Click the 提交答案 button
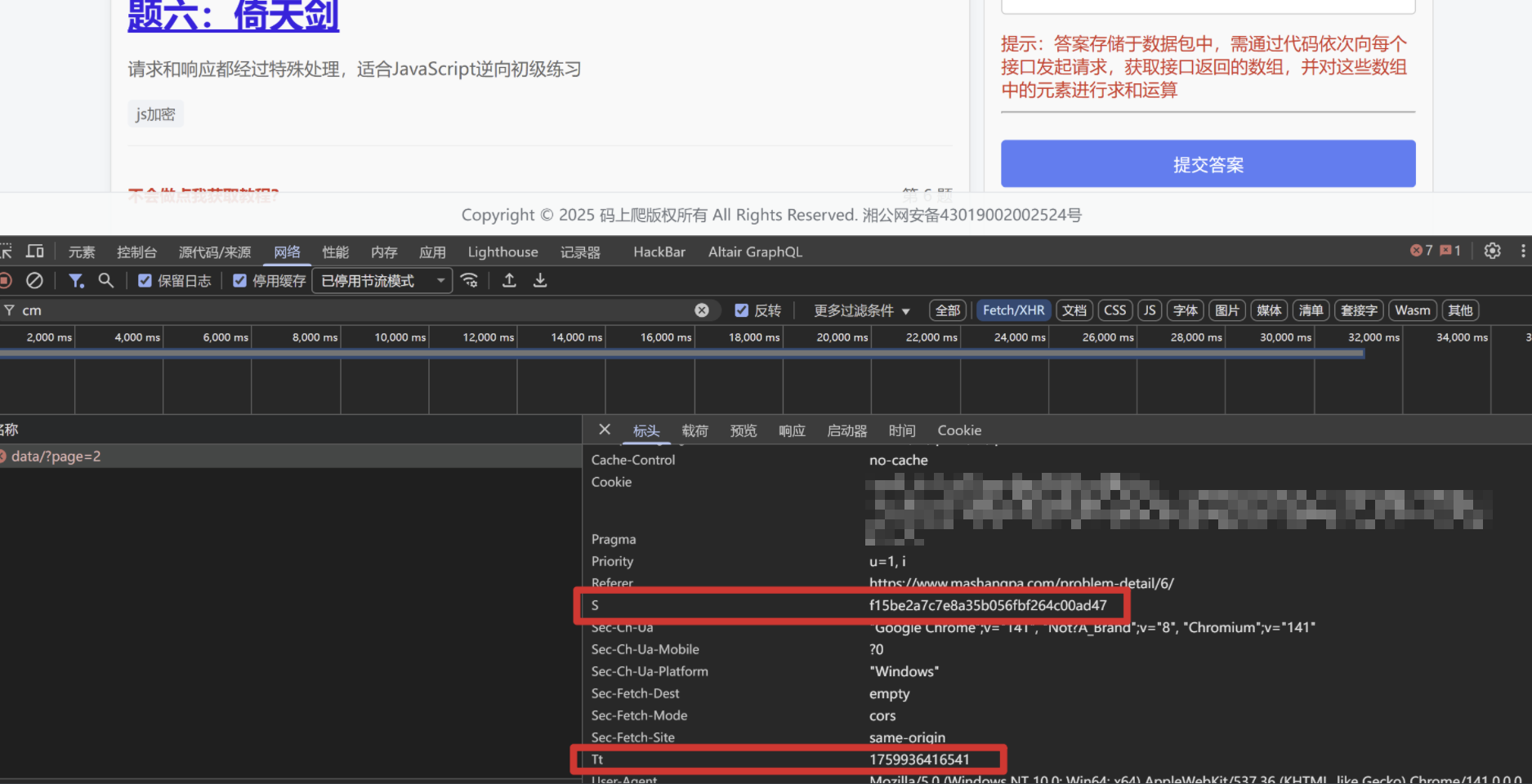Image resolution: width=1532 pixels, height=784 pixels. click(x=1208, y=164)
